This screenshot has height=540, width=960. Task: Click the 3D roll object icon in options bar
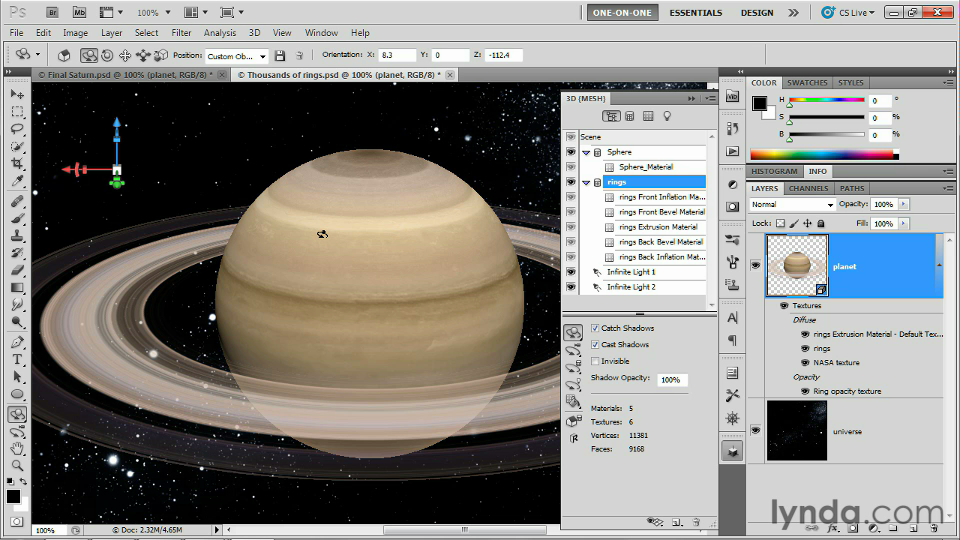coord(107,56)
